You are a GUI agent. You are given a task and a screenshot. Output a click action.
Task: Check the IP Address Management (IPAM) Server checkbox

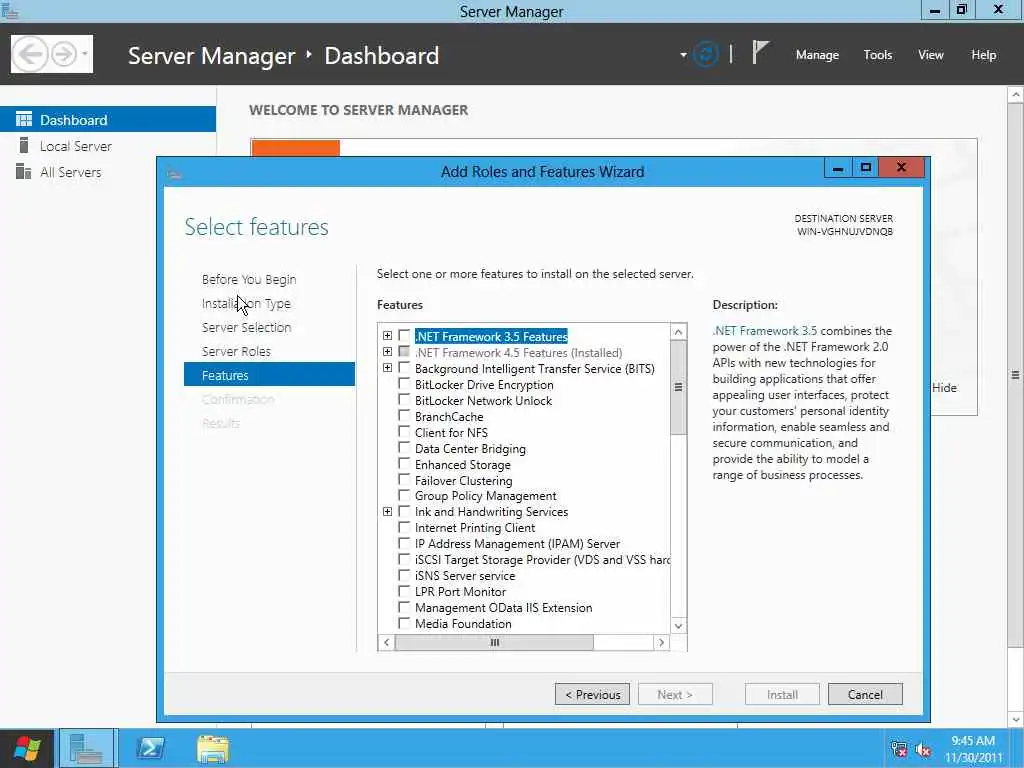pos(404,543)
